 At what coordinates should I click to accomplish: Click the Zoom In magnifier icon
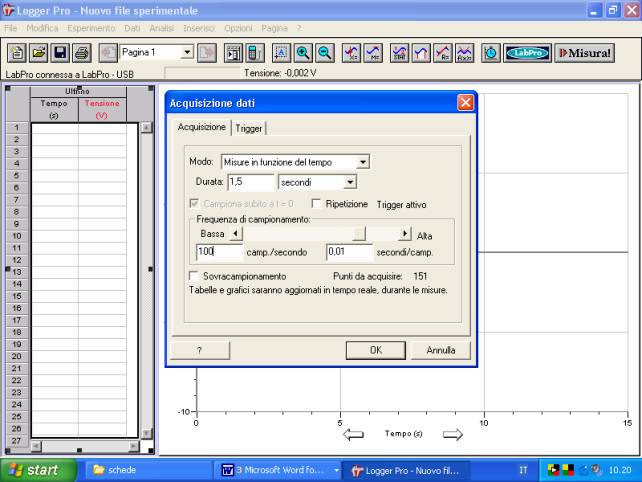[x=303, y=53]
